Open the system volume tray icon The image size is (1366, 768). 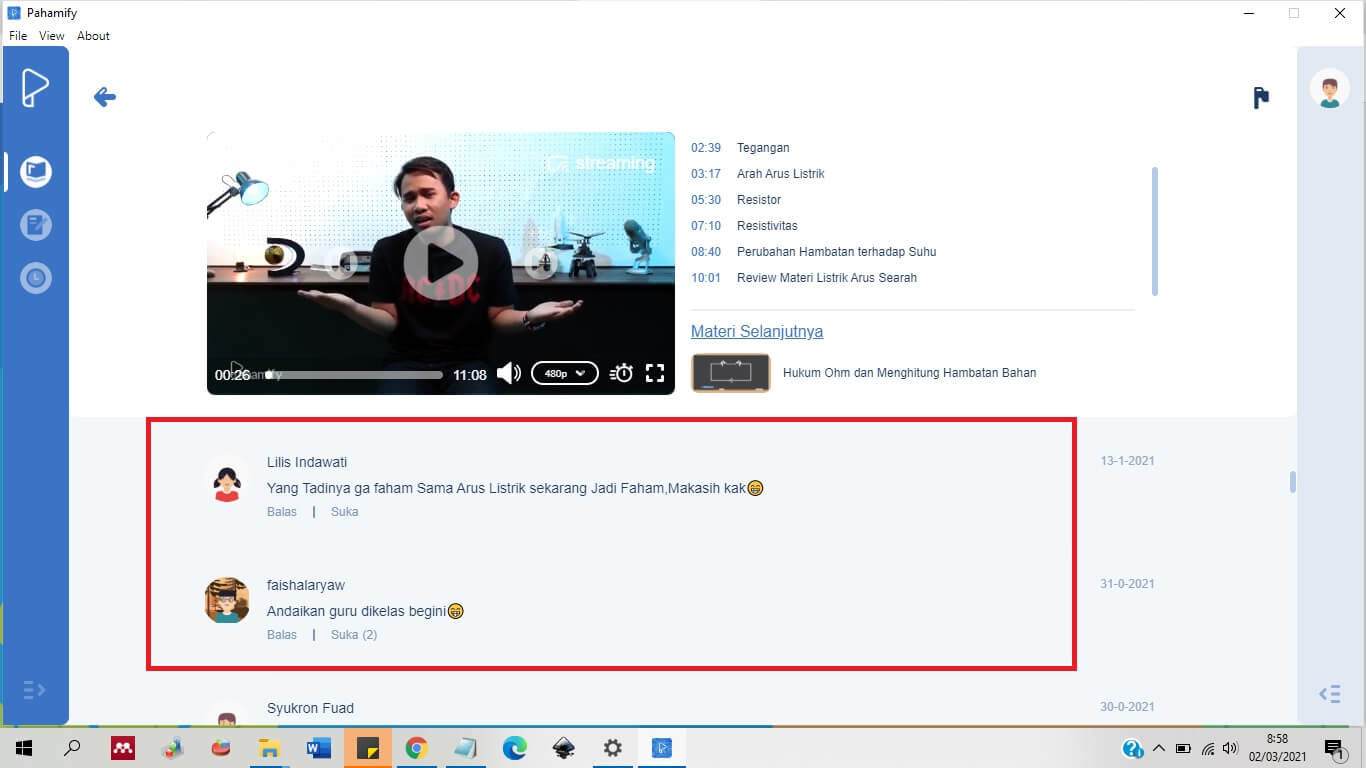click(1230, 748)
